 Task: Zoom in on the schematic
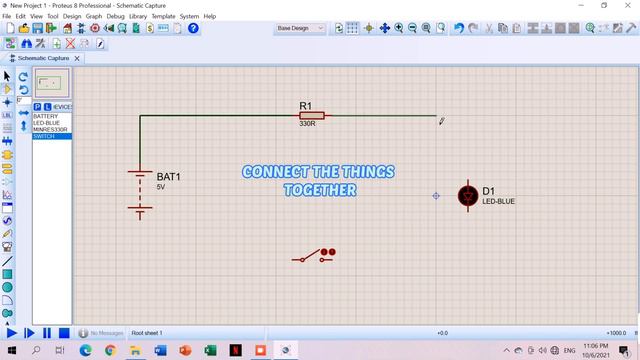(398, 28)
